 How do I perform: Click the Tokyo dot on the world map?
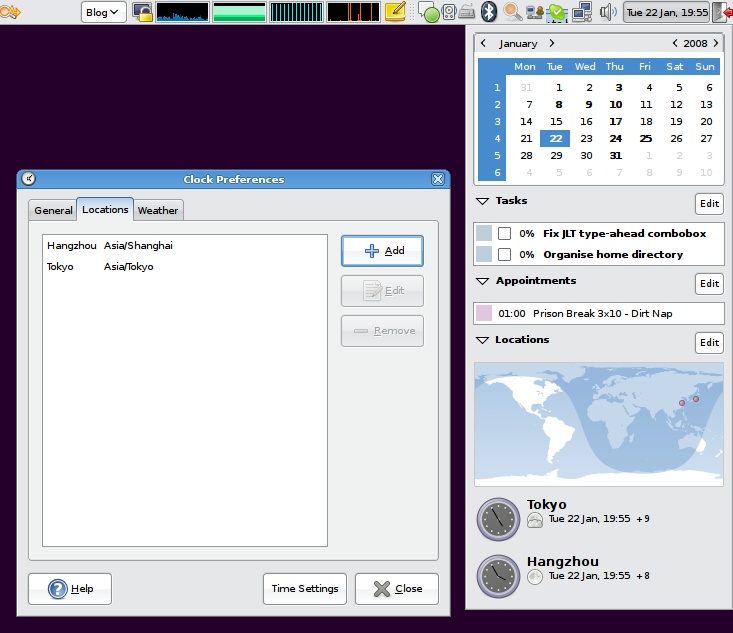pos(696,399)
